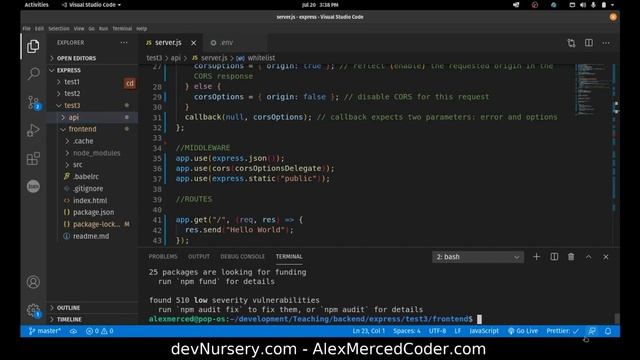The image size is (640, 360).
Task: Close the server.js editor tab
Action: [x=193, y=43]
